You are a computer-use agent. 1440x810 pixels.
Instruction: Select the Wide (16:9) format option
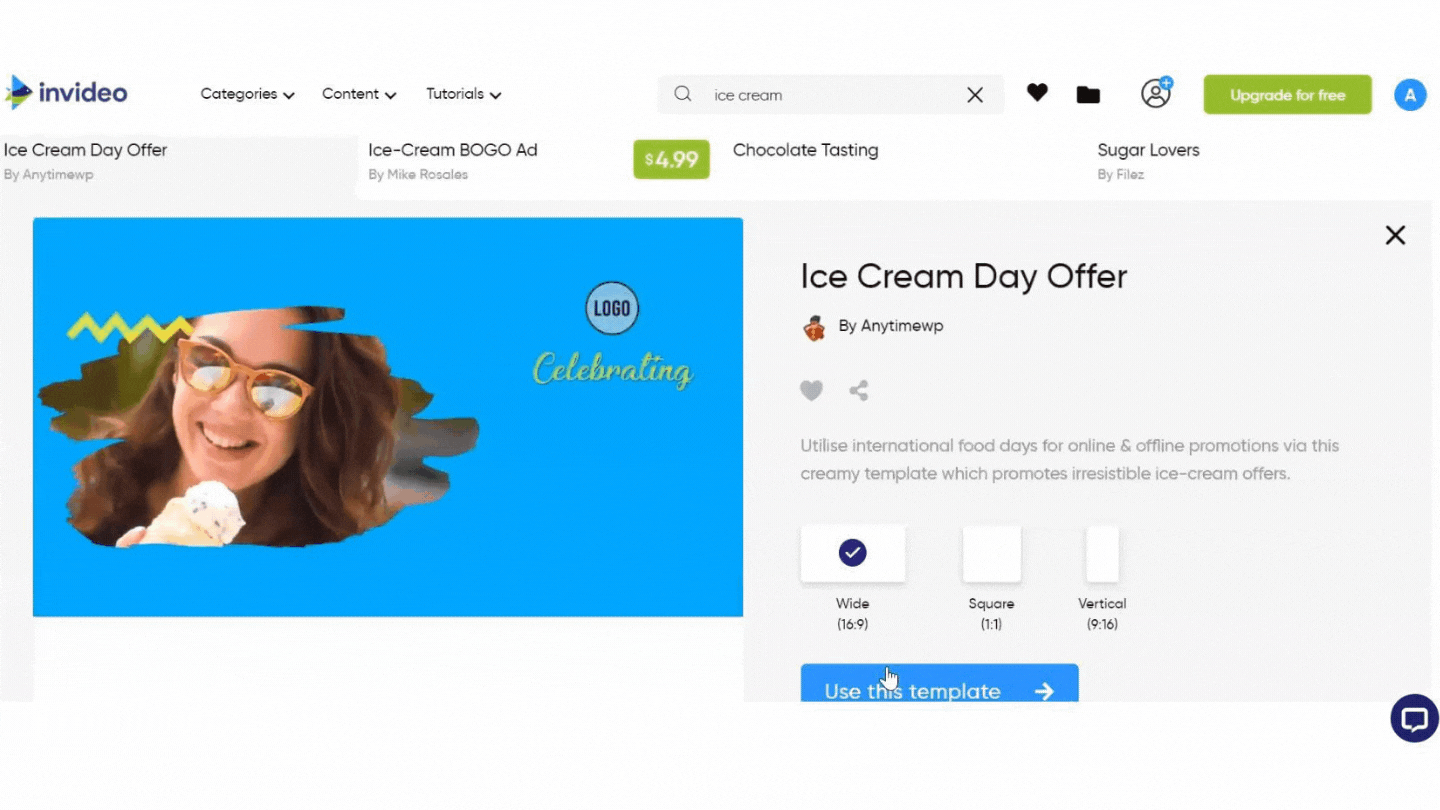click(853, 553)
